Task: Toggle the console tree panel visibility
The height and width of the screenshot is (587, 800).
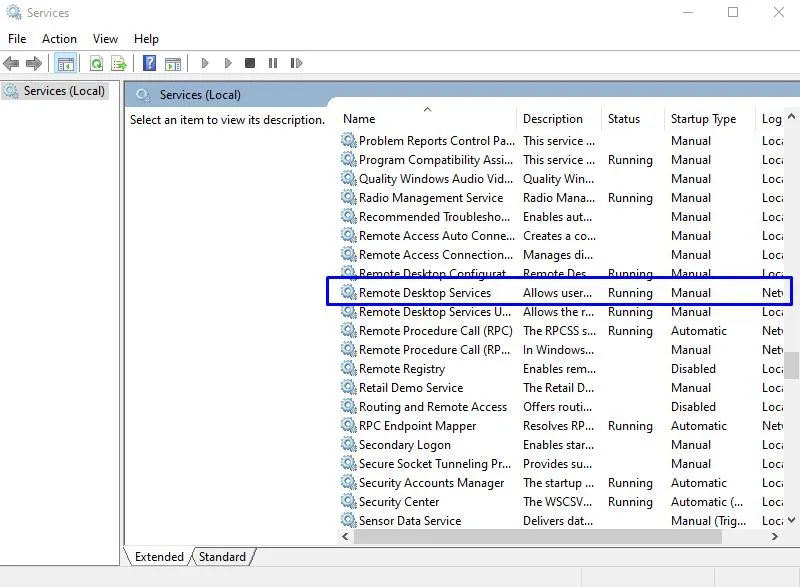Action: pos(65,63)
